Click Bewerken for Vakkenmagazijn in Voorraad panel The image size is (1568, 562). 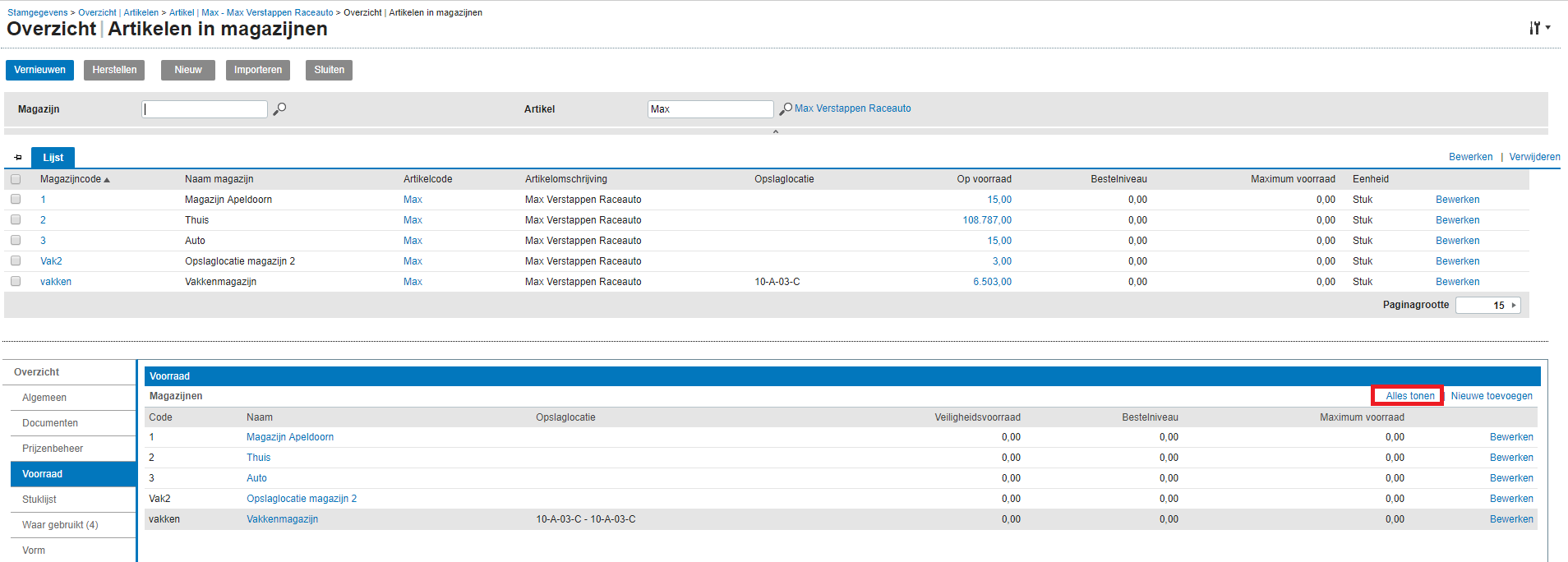tap(1510, 519)
